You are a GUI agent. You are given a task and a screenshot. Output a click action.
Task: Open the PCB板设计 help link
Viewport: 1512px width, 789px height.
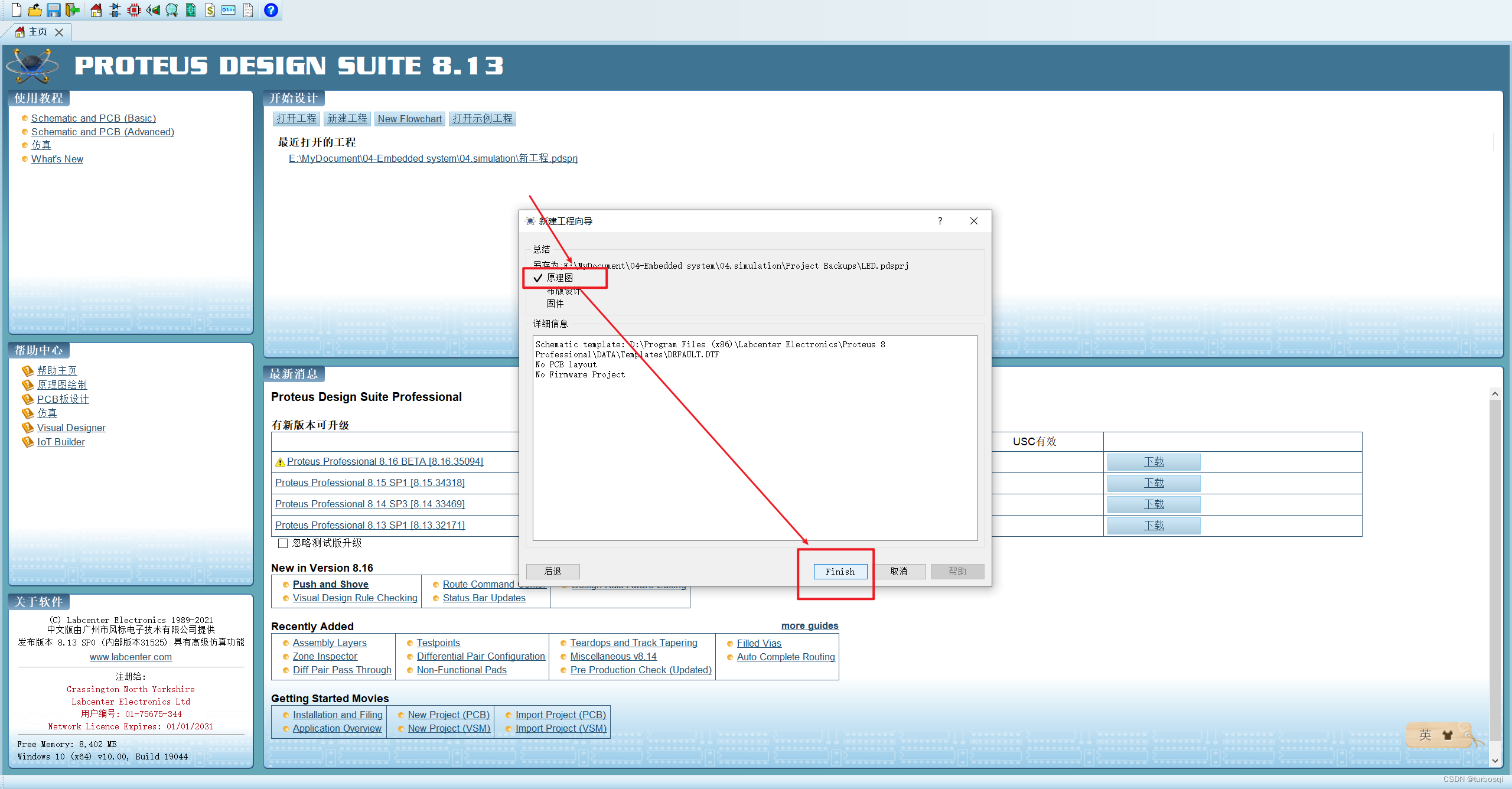[x=63, y=399]
